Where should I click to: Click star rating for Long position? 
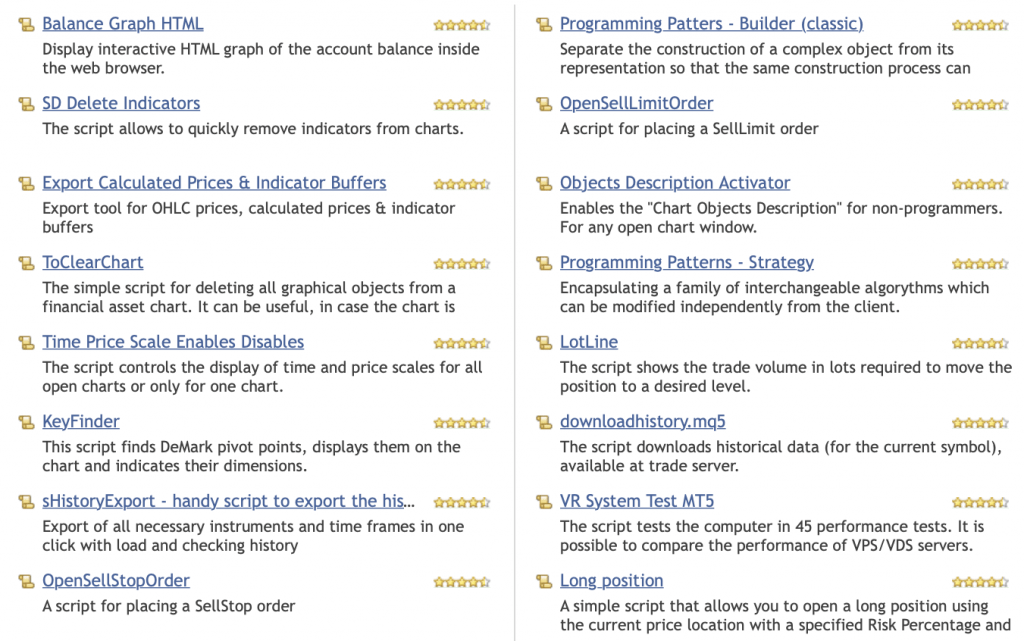click(980, 582)
